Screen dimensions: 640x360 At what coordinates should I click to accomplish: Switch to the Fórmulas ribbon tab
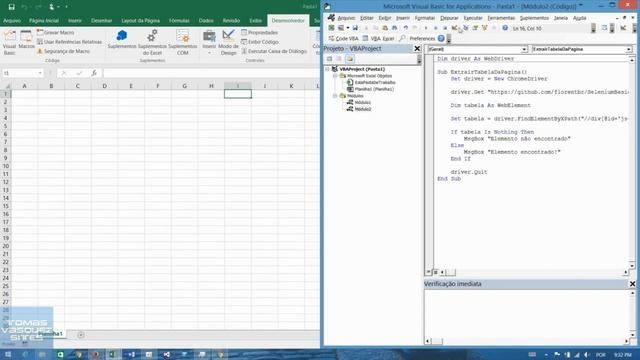[179, 20]
